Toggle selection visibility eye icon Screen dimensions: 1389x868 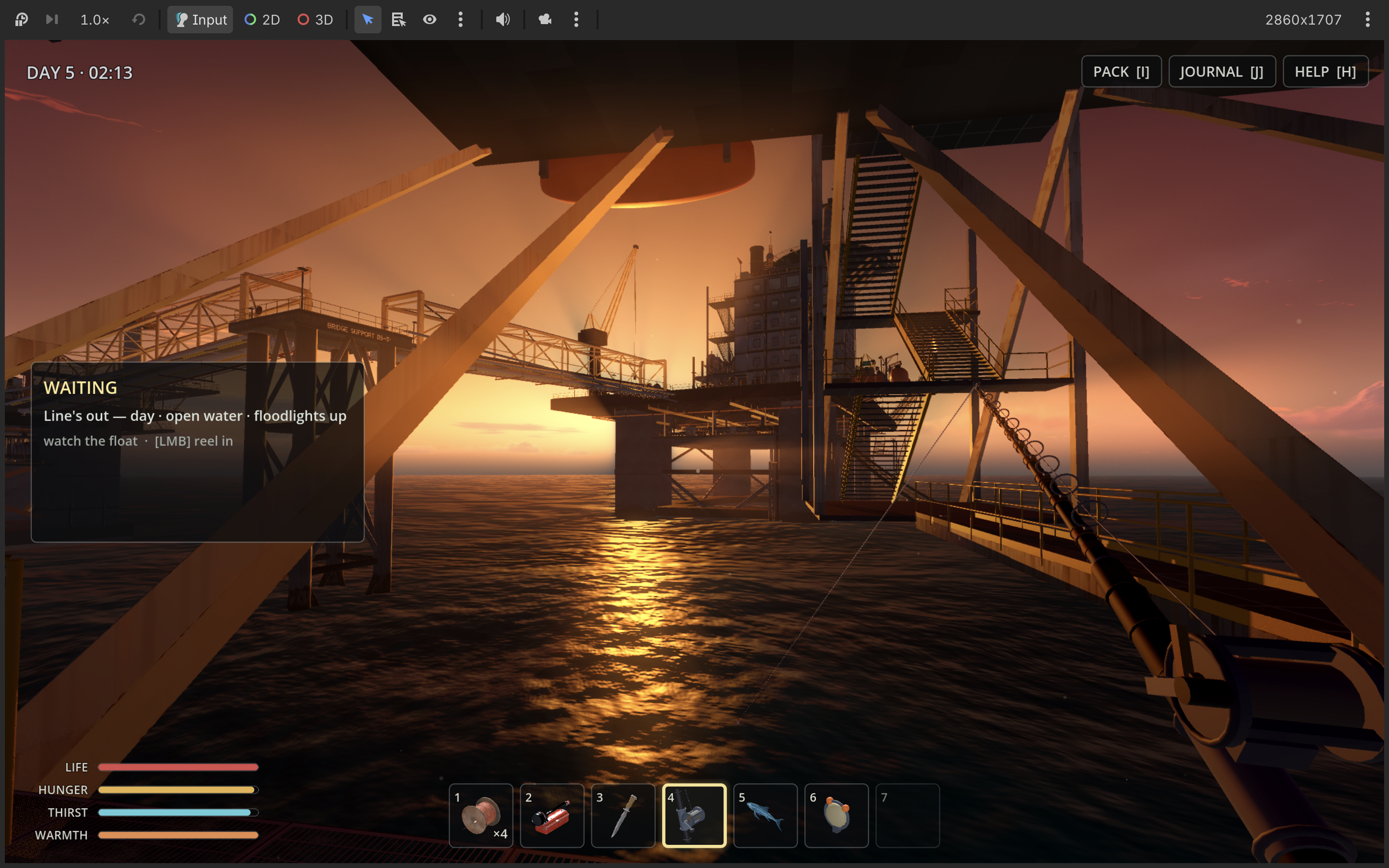coord(430,19)
